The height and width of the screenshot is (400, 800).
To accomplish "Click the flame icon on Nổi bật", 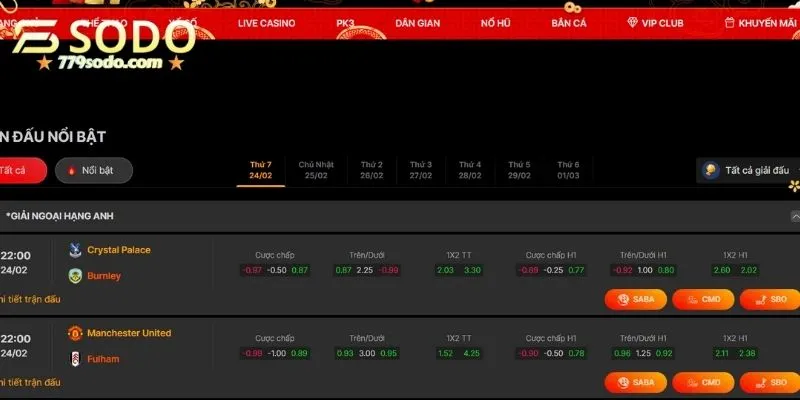I will [x=71, y=170].
